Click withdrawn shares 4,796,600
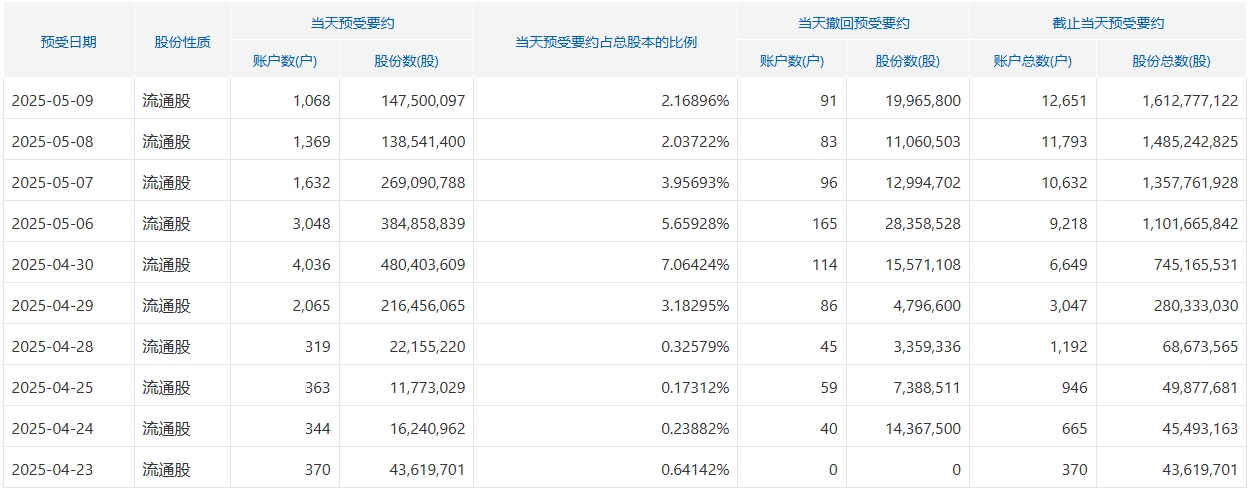Viewport: 1253px width, 495px height. pos(929,306)
